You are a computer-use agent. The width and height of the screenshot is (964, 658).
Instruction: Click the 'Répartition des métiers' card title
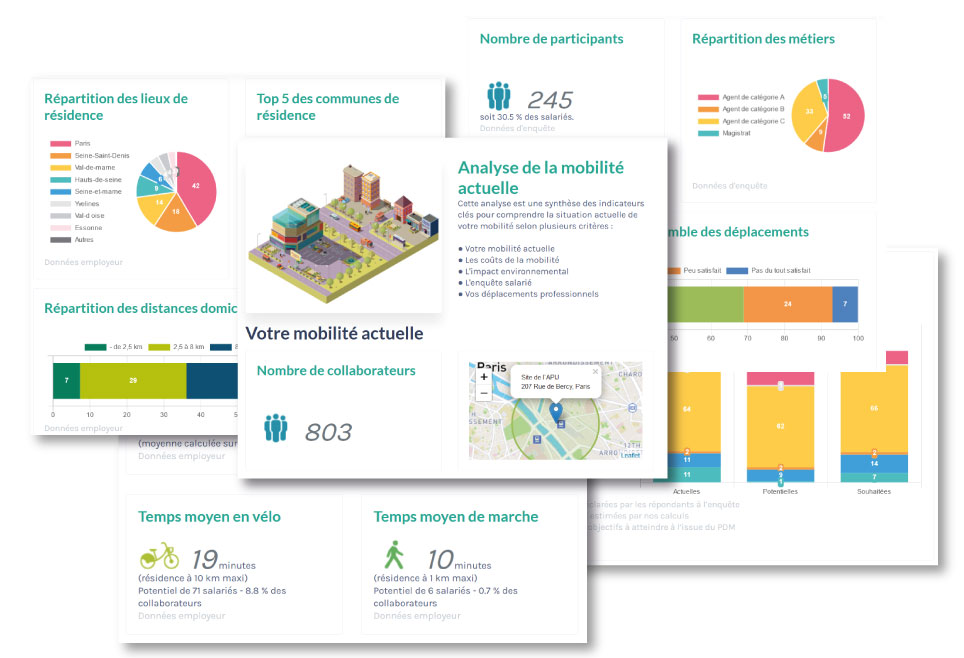pyautogui.click(x=763, y=39)
